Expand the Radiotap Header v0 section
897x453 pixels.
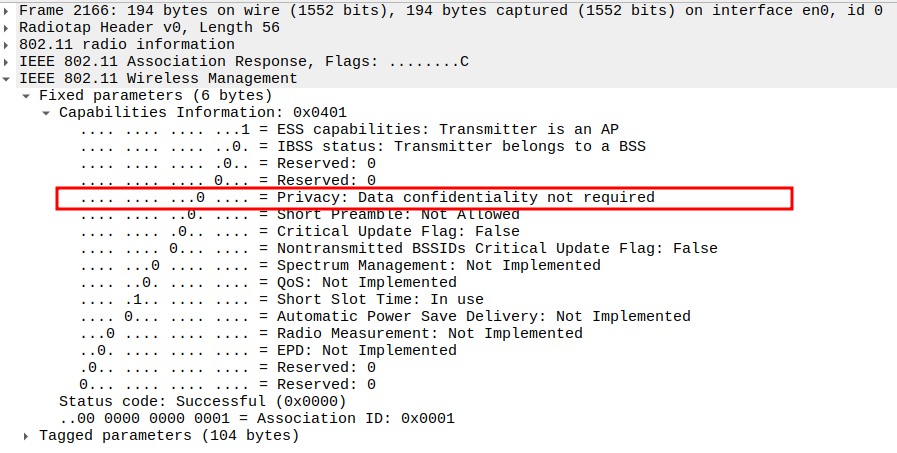pyautogui.click(x=9, y=28)
